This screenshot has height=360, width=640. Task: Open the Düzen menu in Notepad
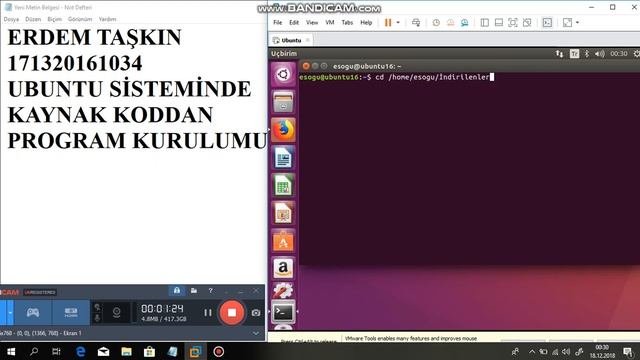(x=33, y=19)
